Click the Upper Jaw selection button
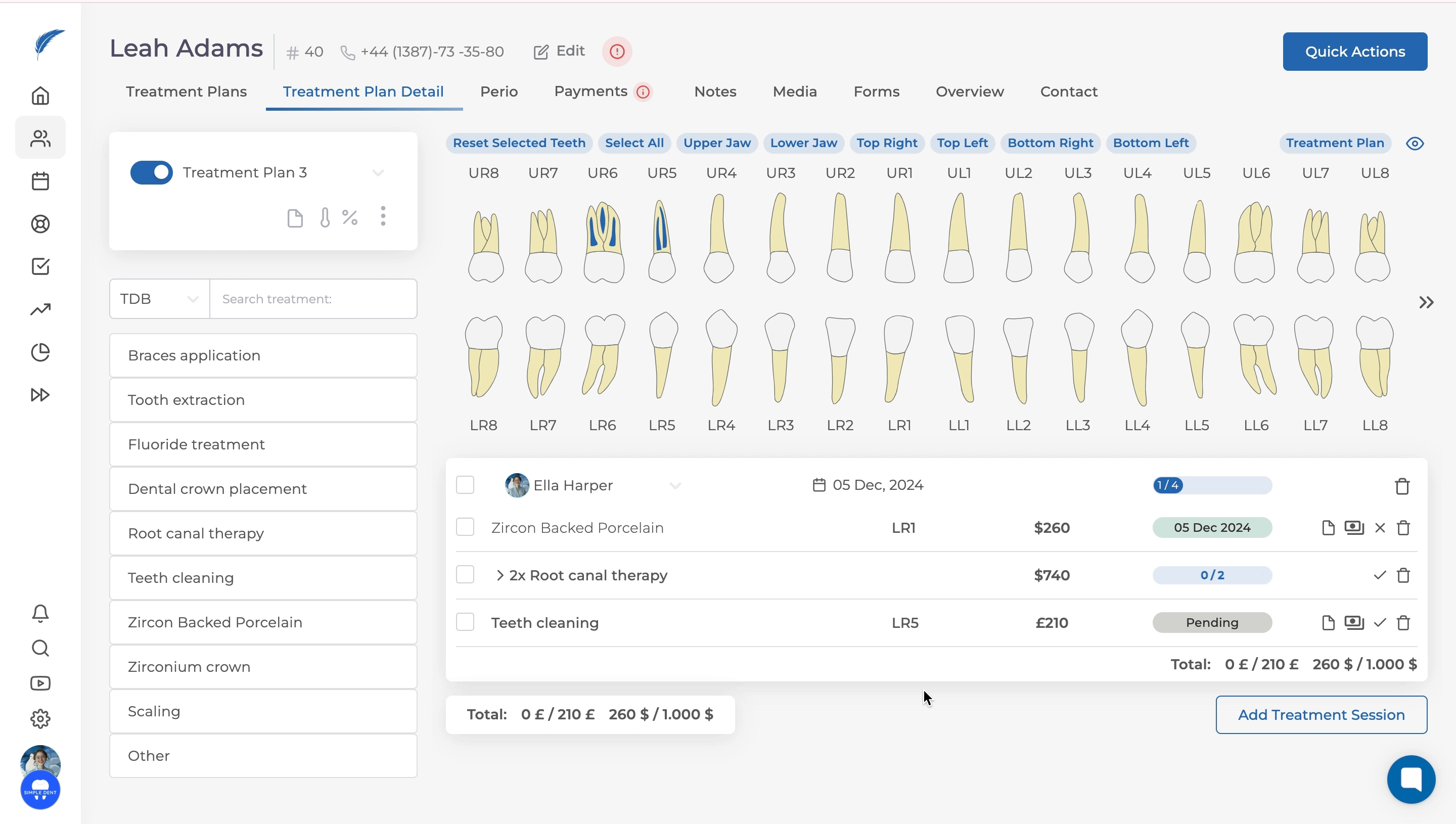1456x824 pixels. (x=717, y=143)
